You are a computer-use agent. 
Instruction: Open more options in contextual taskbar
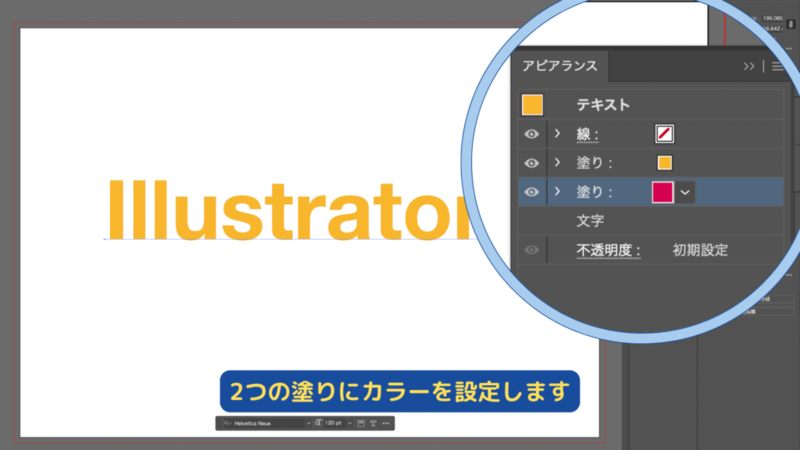[386, 423]
